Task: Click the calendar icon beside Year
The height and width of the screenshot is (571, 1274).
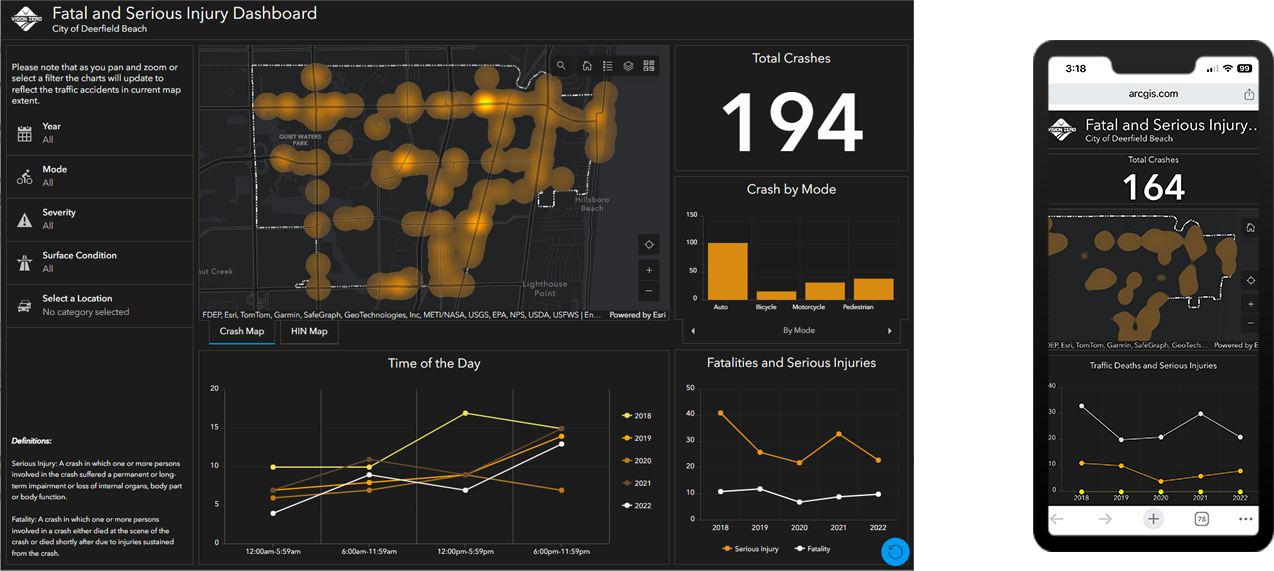Action: (25, 133)
